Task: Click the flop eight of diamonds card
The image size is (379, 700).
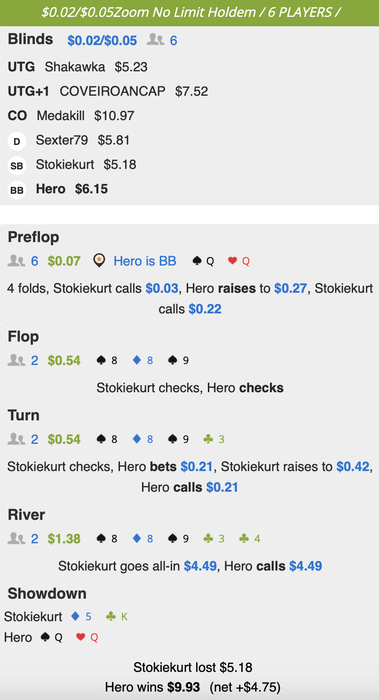Action: (143, 360)
